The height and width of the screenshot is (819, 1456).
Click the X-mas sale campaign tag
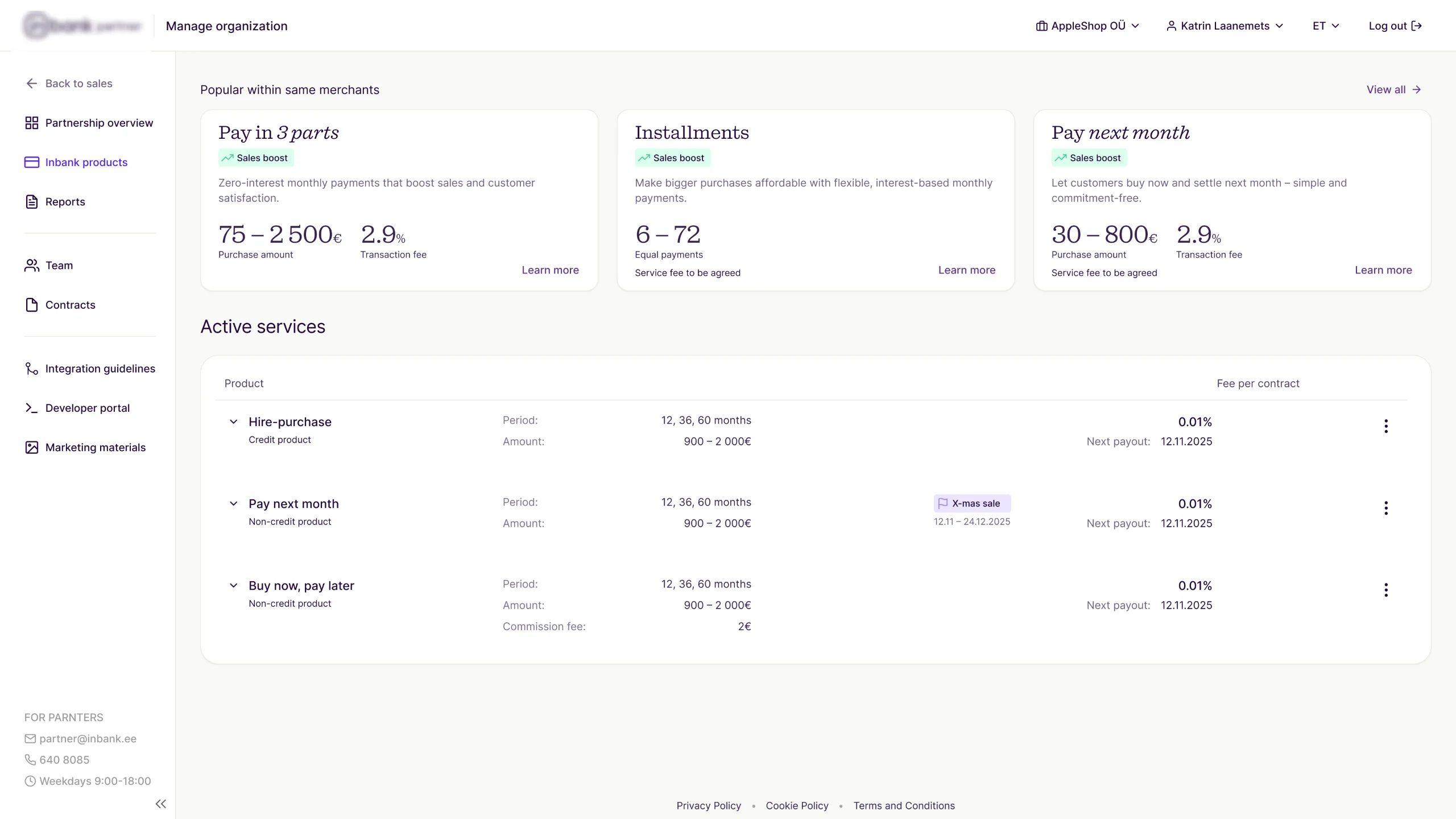click(972, 503)
